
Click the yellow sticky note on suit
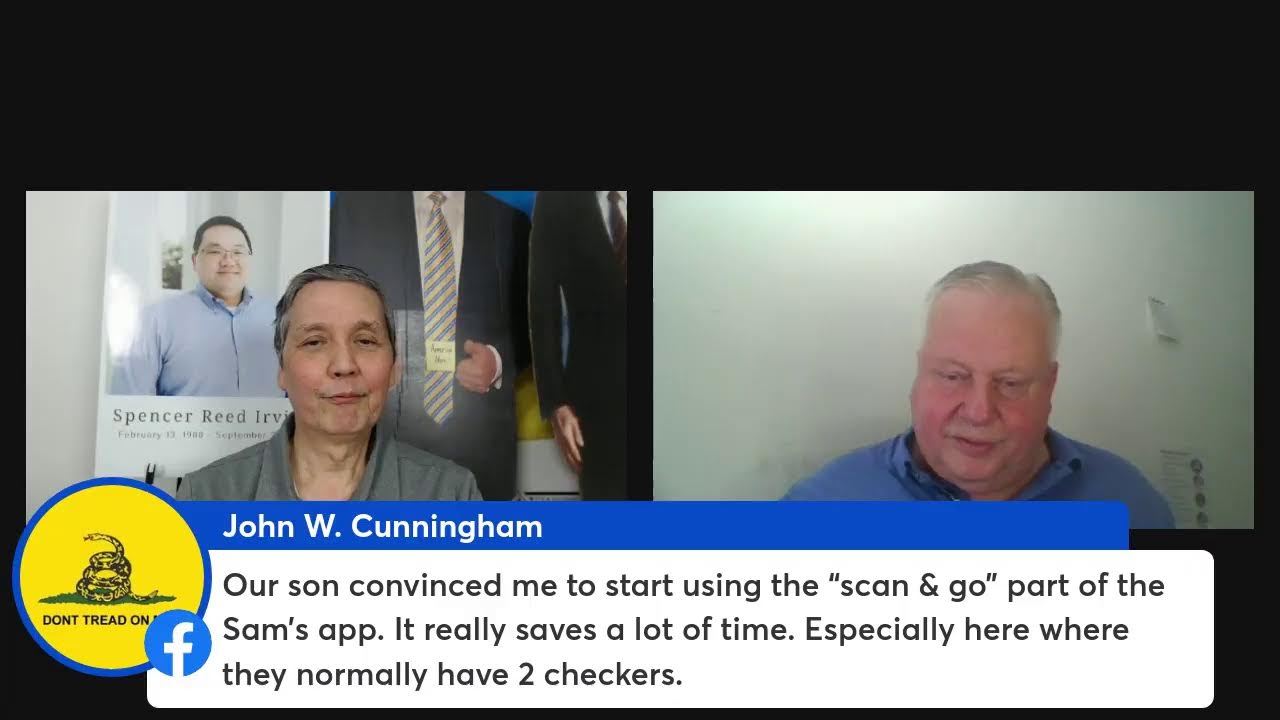[x=442, y=354]
